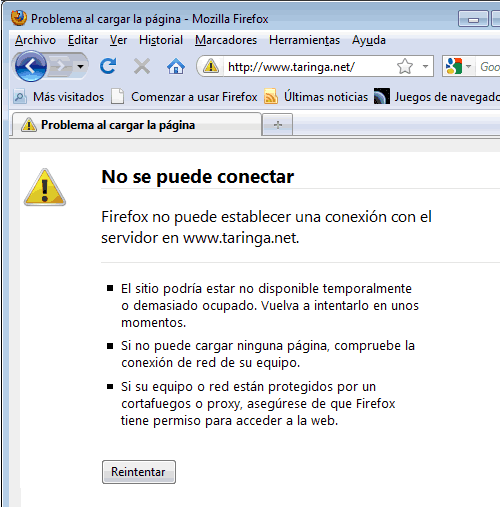Screen dimensions: 500x507
Task: Open the Últimas noticias feed bookmark
Action: point(316,97)
